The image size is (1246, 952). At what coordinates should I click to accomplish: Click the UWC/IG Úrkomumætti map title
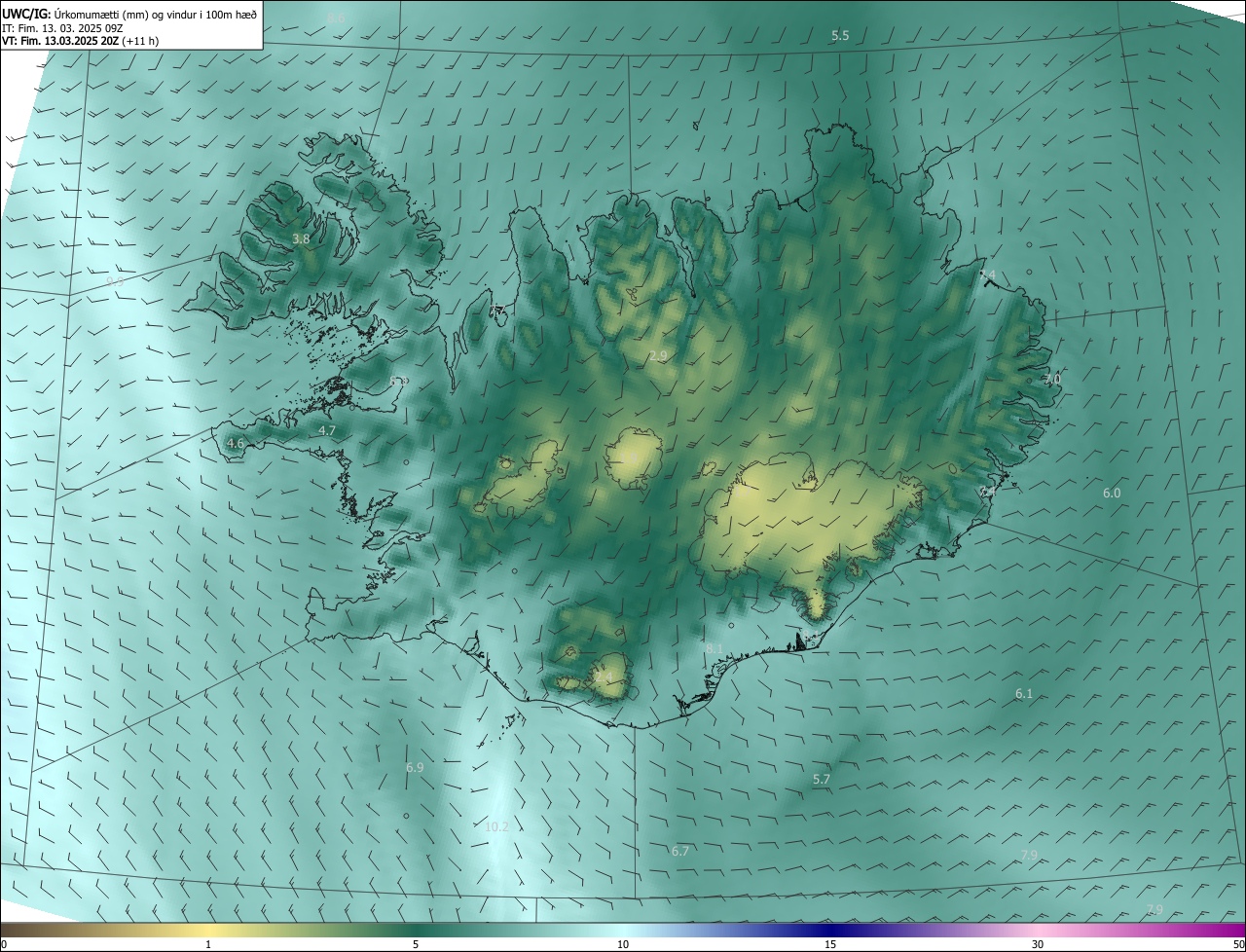[129, 13]
